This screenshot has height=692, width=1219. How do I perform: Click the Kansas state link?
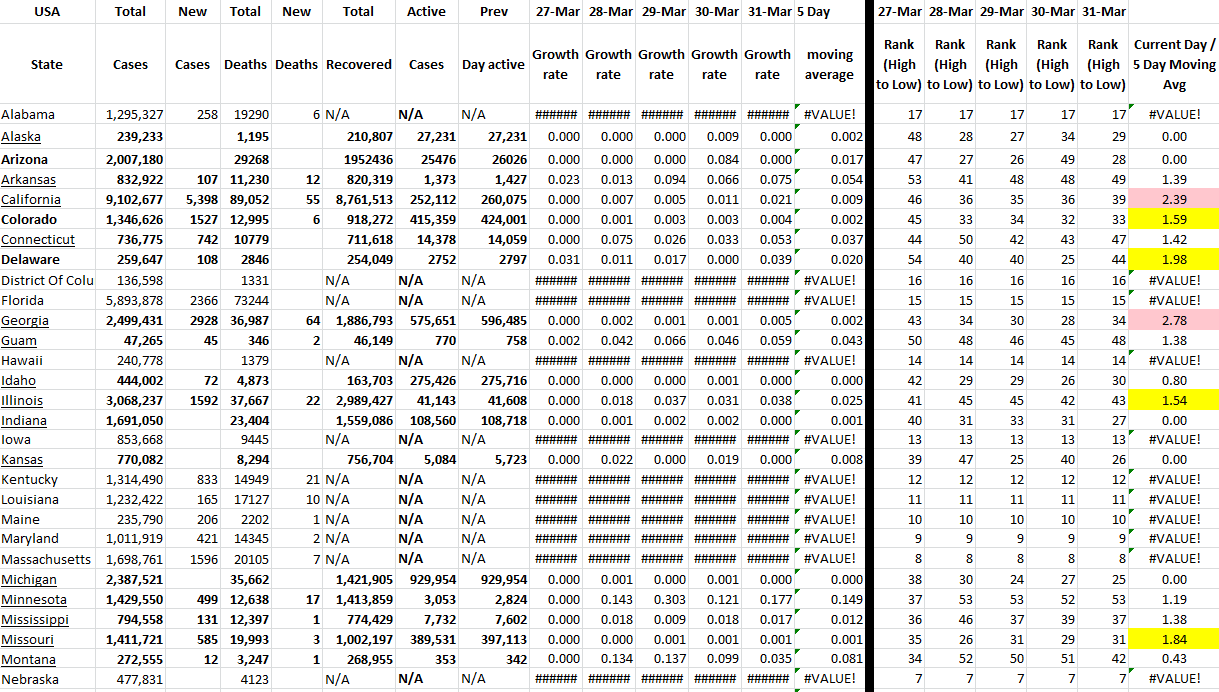pos(22,460)
